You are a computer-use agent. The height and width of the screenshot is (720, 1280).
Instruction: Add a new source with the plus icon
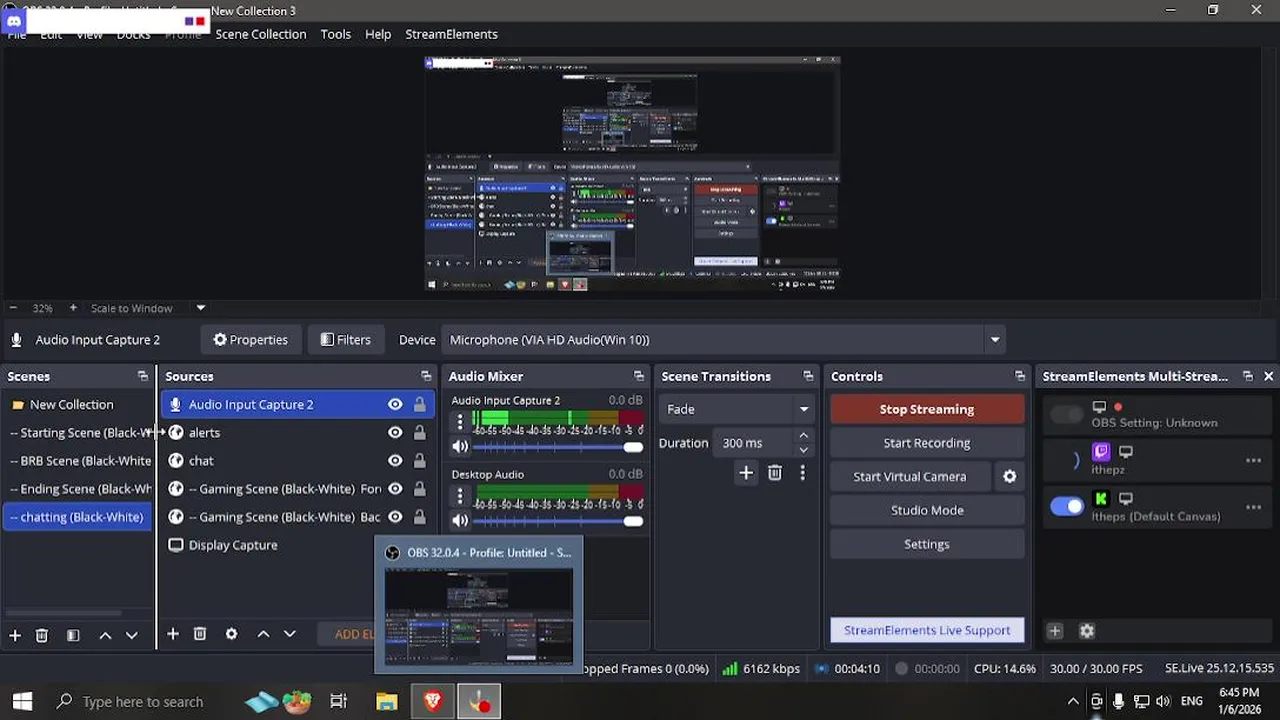click(173, 634)
